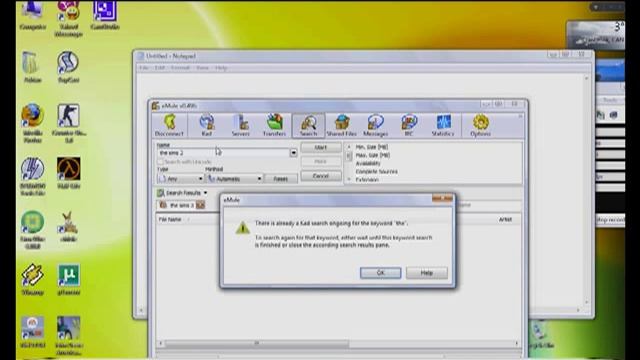Viewport: 640px width, 360px height.
Task: Open the uTorrent desktop icon
Action: 68,280
